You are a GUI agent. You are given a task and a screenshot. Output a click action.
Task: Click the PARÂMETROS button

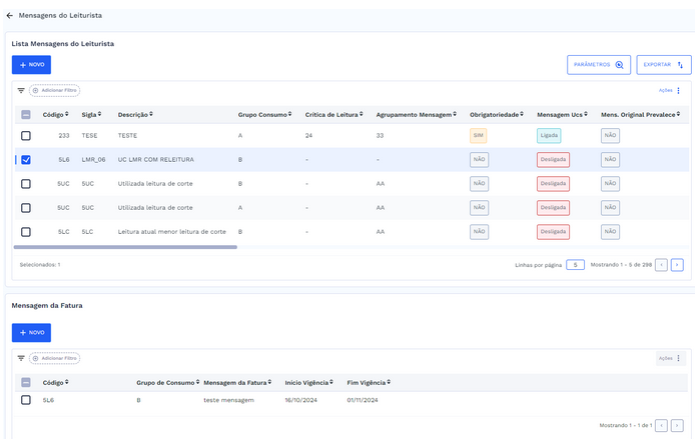coord(598,65)
